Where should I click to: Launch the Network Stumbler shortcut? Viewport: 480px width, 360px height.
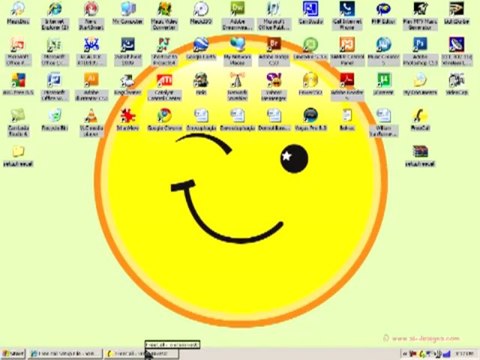click(237, 87)
